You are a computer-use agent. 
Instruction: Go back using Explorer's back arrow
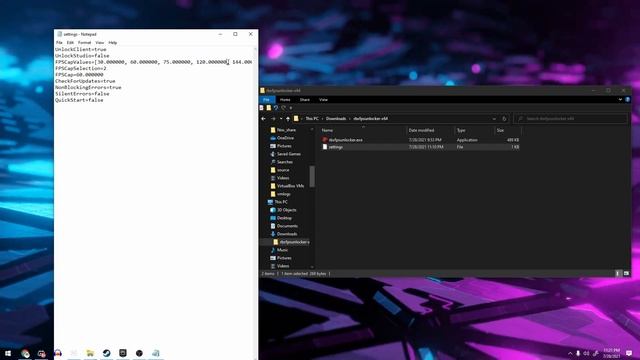[264, 119]
